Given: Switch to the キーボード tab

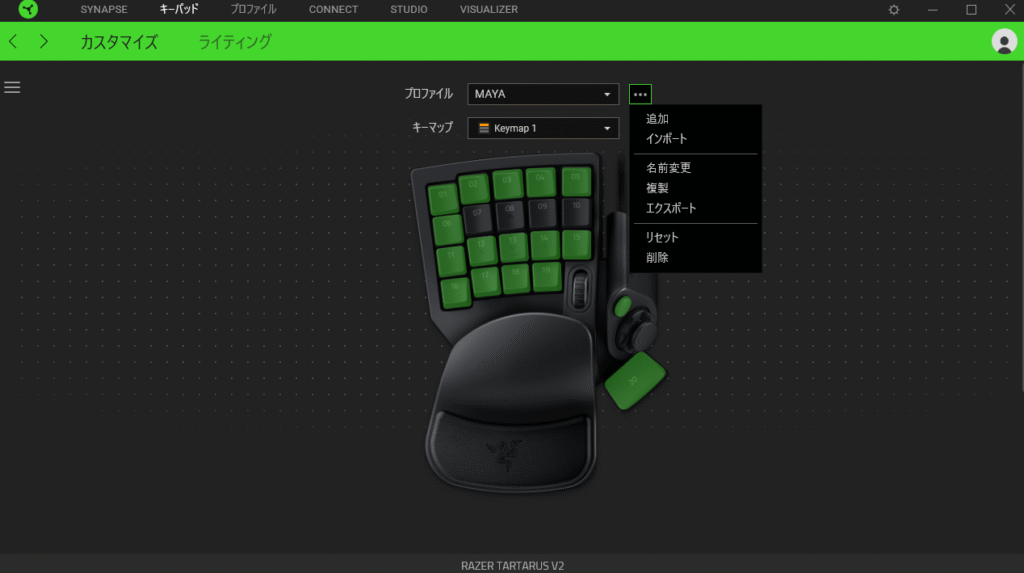Looking at the screenshot, I should tap(179, 10).
